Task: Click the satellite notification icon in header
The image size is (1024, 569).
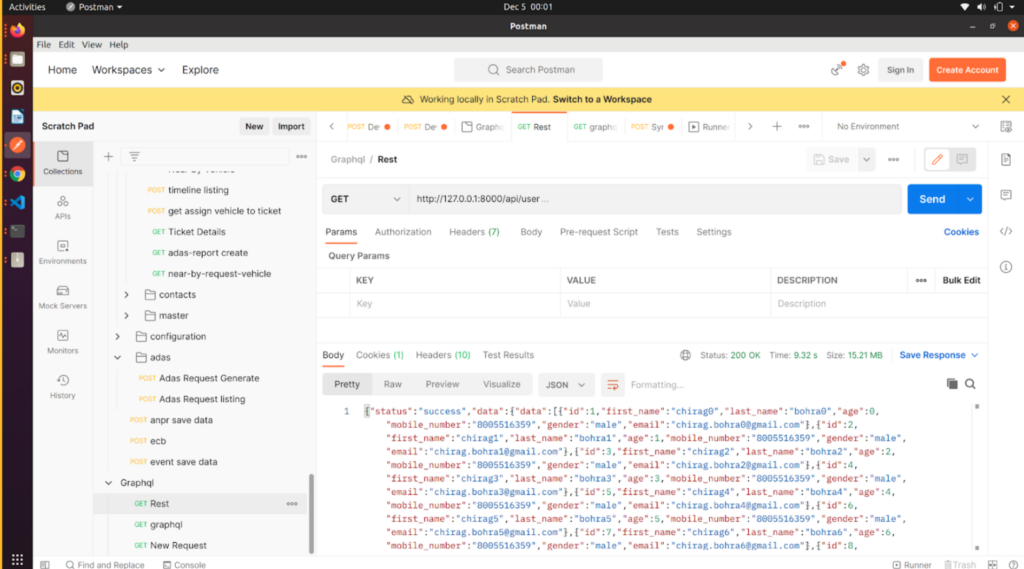Action: (837, 69)
